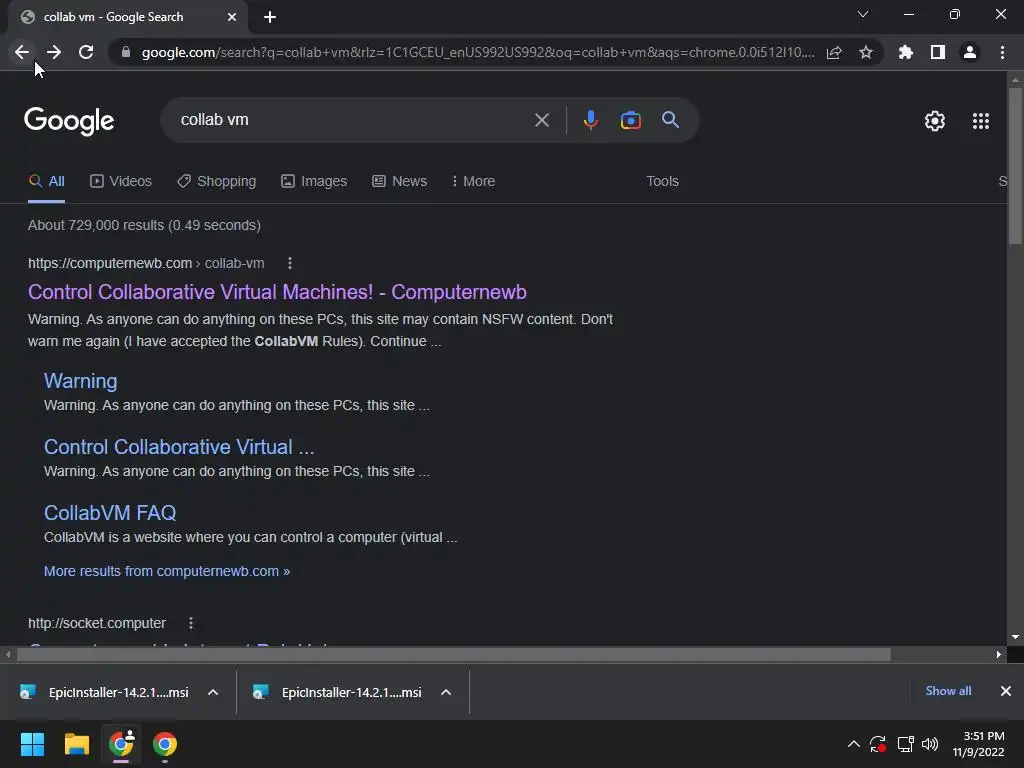Click the scroll right arrow

[x=999, y=654]
